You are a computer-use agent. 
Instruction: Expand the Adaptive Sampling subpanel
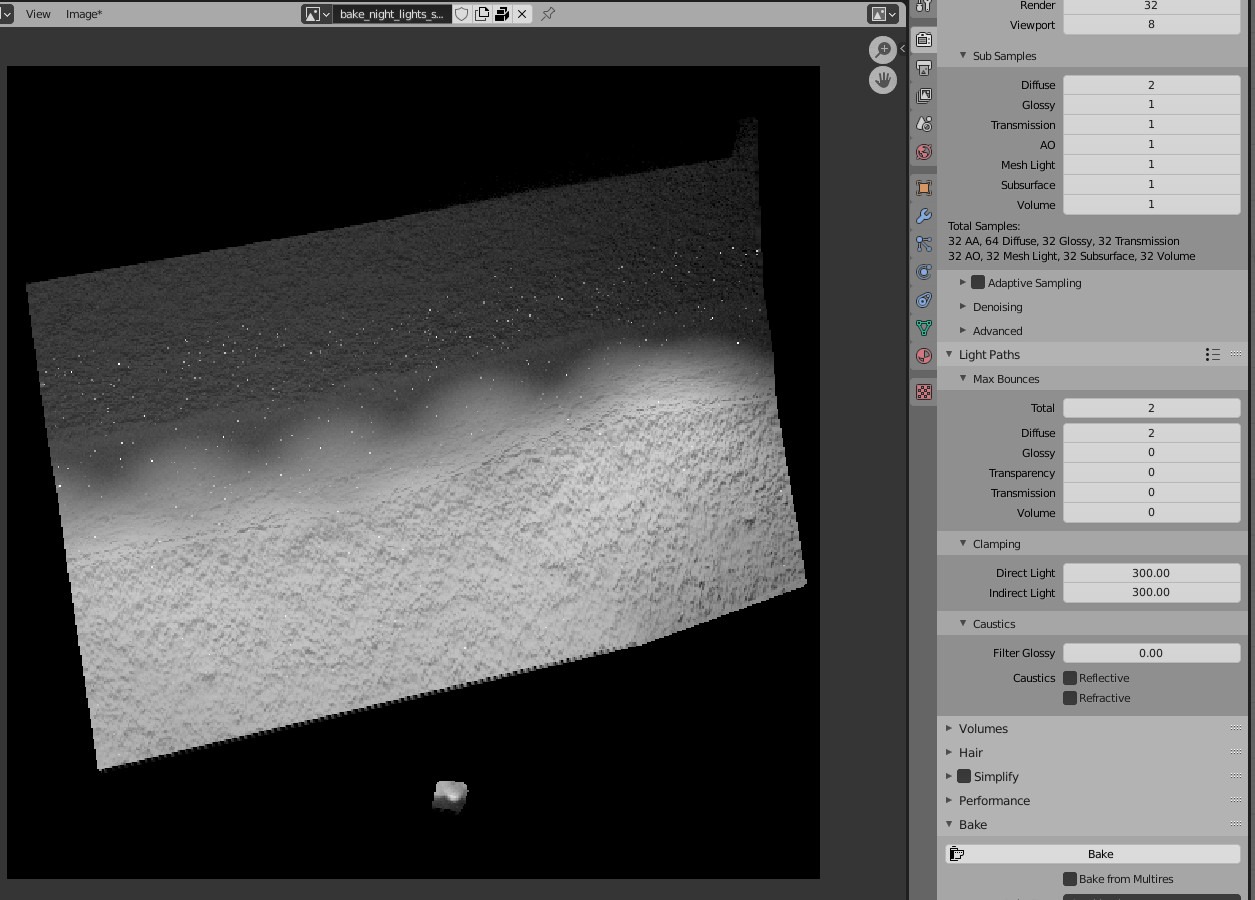[x=963, y=283]
